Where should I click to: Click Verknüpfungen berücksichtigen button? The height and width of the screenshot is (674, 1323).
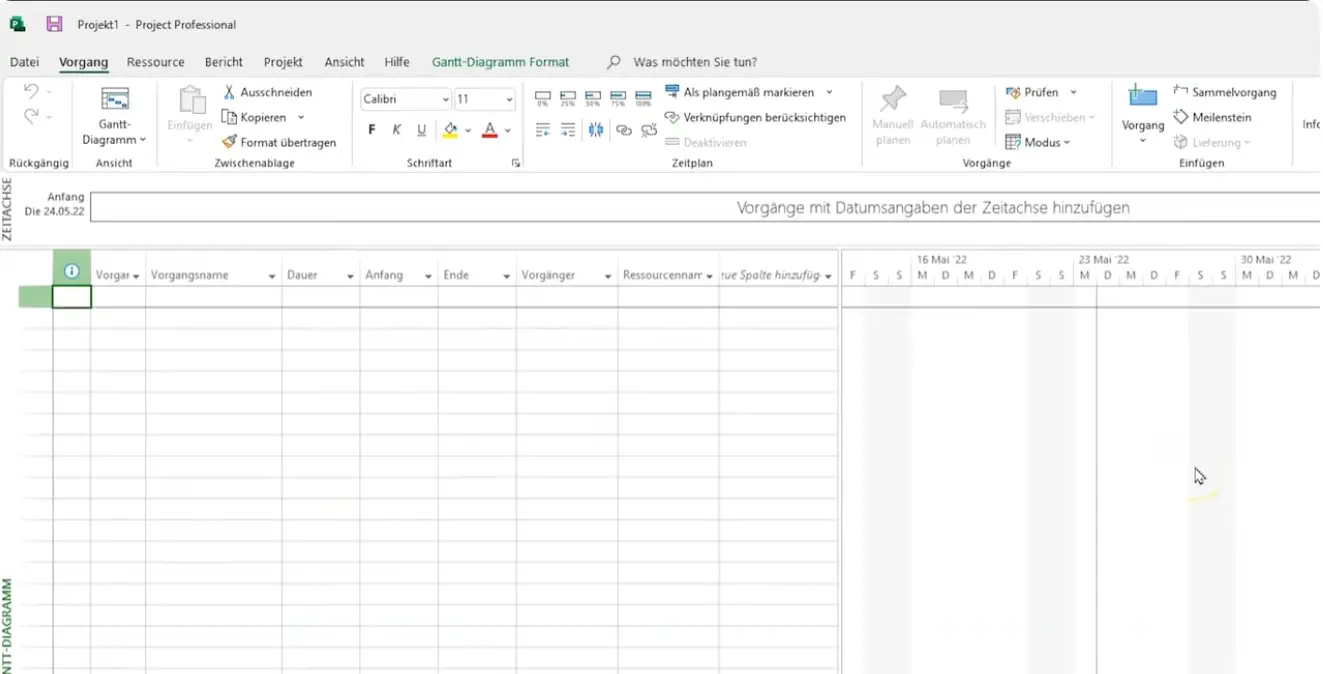point(755,117)
